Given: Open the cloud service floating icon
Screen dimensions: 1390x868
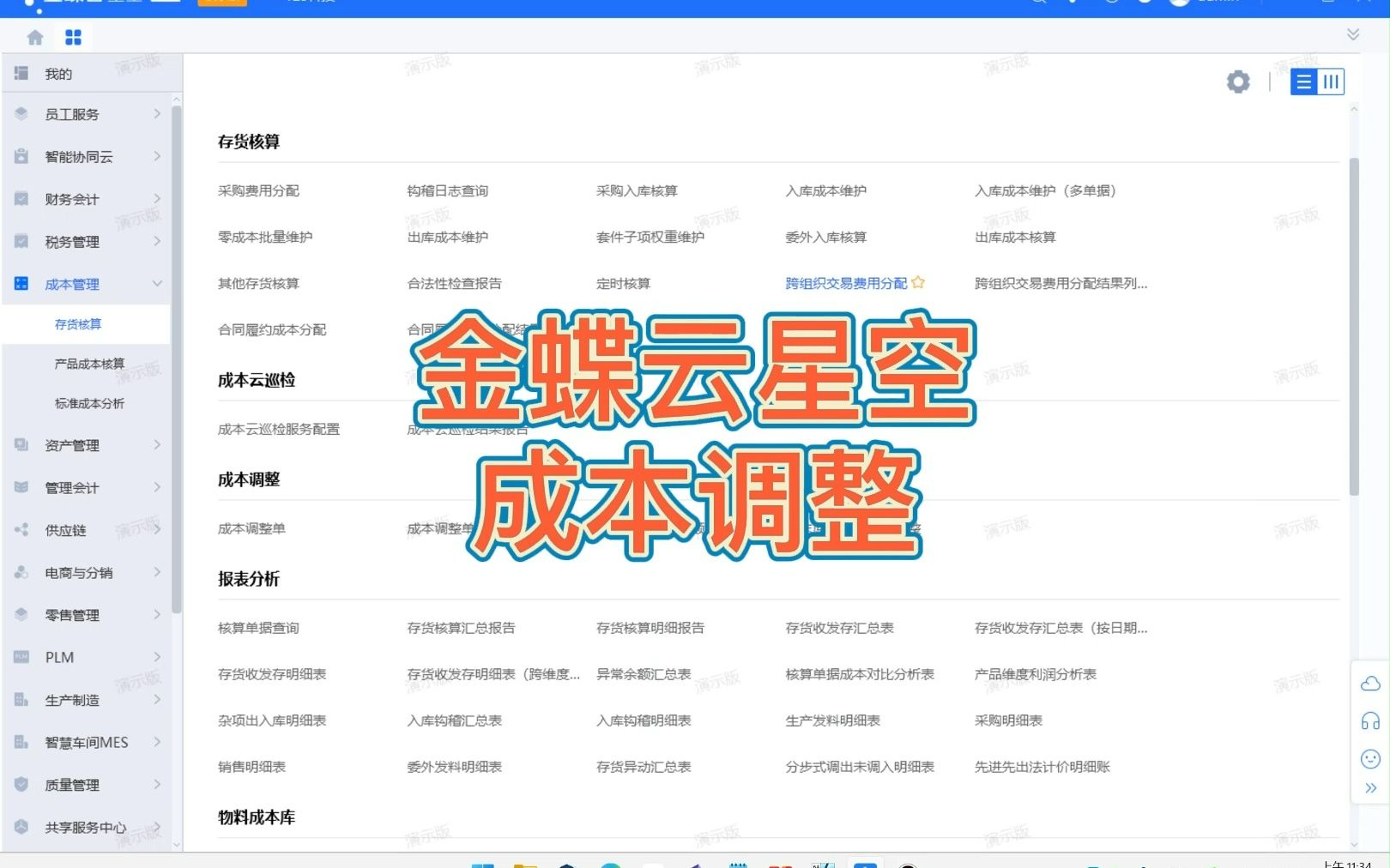Looking at the screenshot, I should (1370, 684).
